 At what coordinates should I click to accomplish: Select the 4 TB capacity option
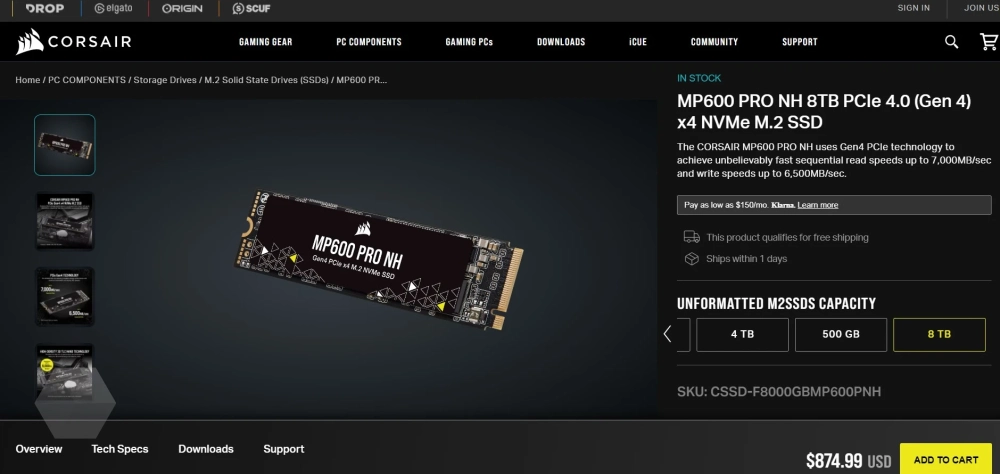742,335
